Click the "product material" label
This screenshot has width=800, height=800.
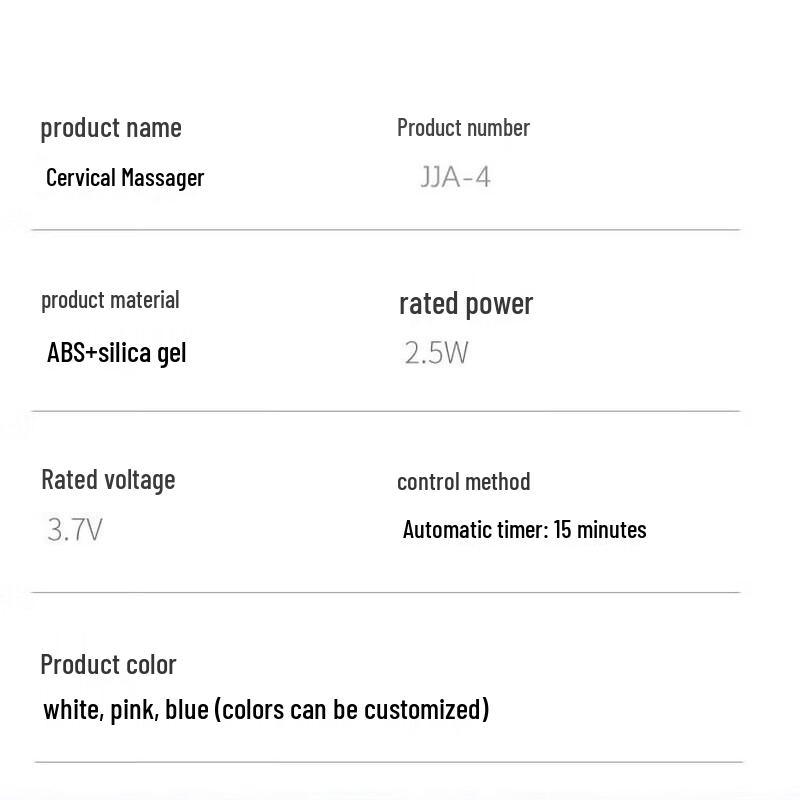pyautogui.click(x=110, y=300)
